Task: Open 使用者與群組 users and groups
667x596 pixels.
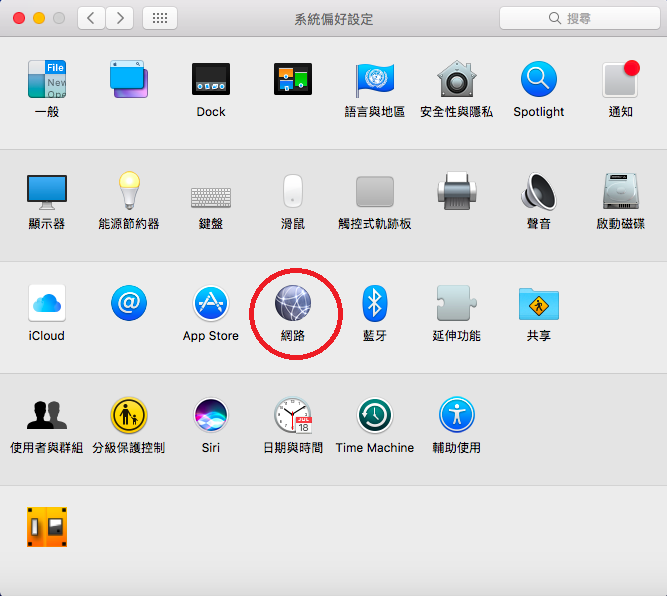Action: click(47, 415)
